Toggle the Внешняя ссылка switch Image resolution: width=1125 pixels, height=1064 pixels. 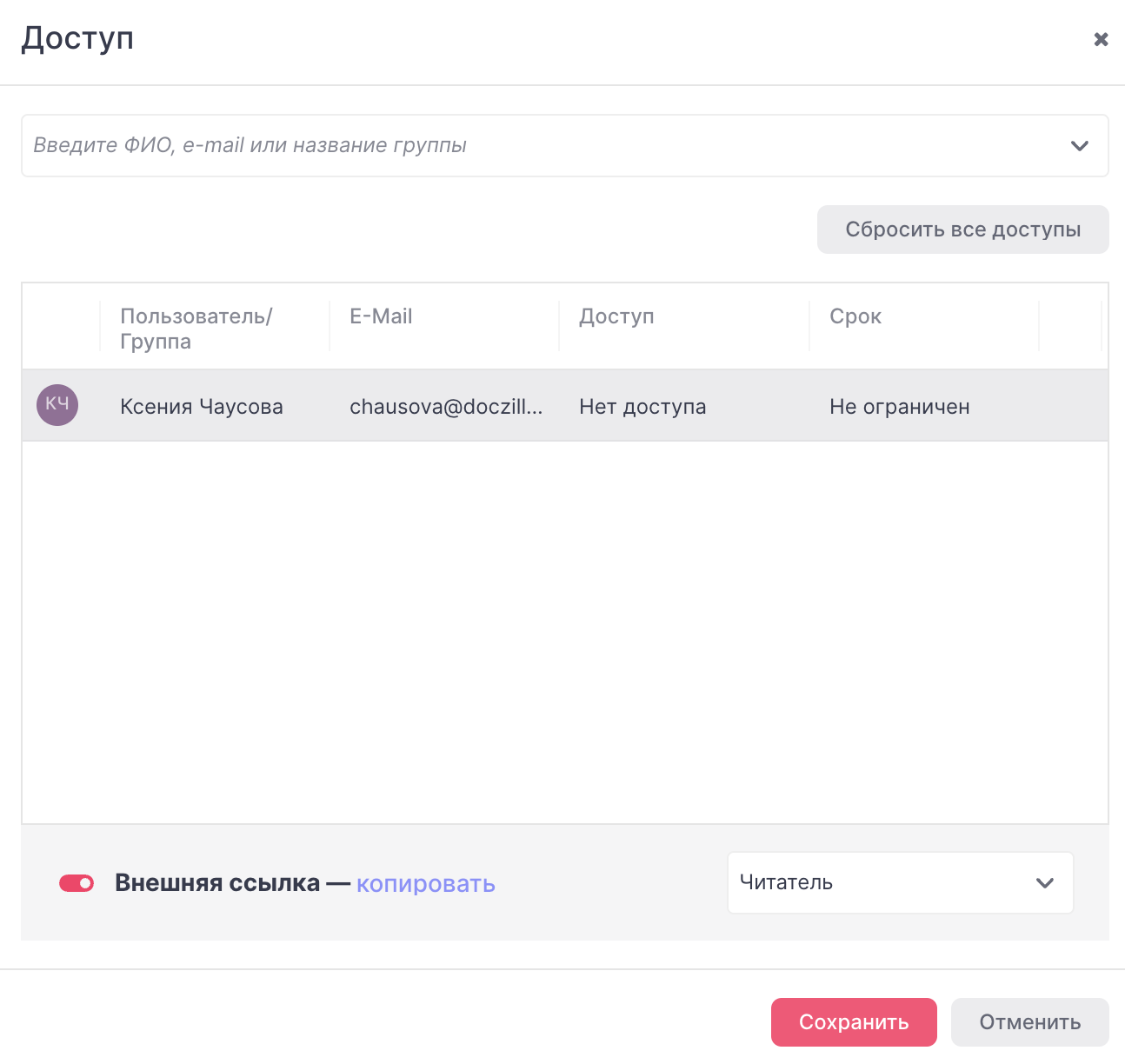[77, 883]
